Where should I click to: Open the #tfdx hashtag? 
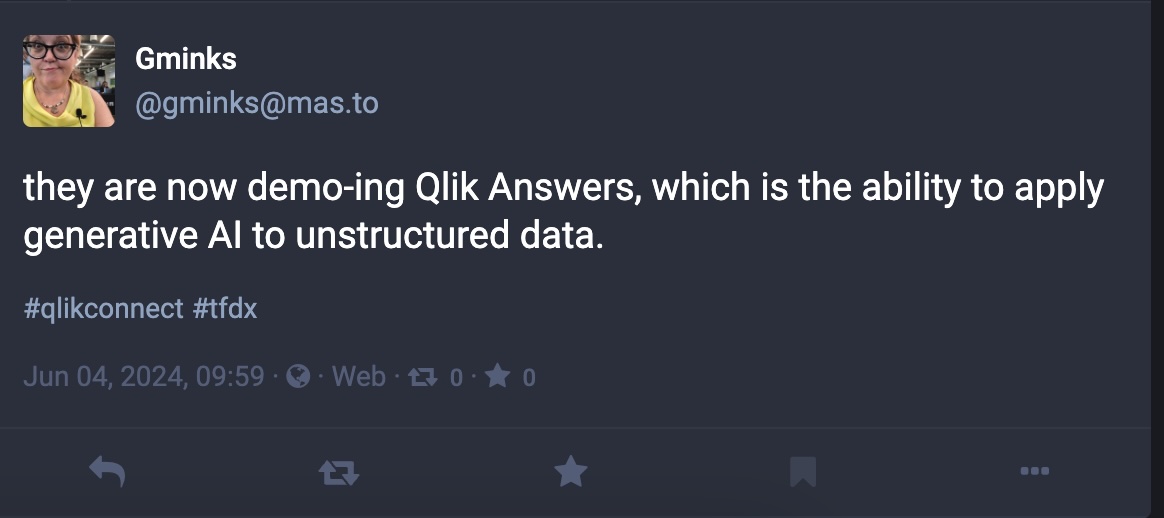225,308
